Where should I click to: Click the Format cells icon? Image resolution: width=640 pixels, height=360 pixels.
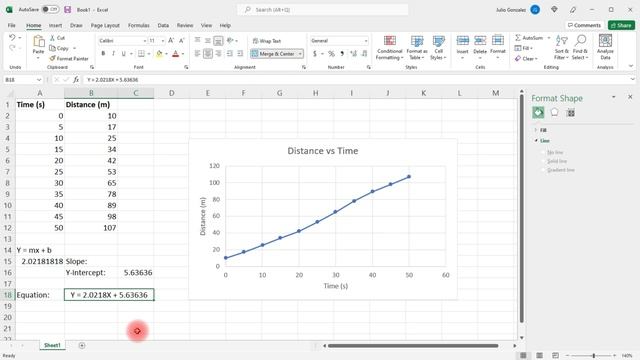click(x=498, y=40)
